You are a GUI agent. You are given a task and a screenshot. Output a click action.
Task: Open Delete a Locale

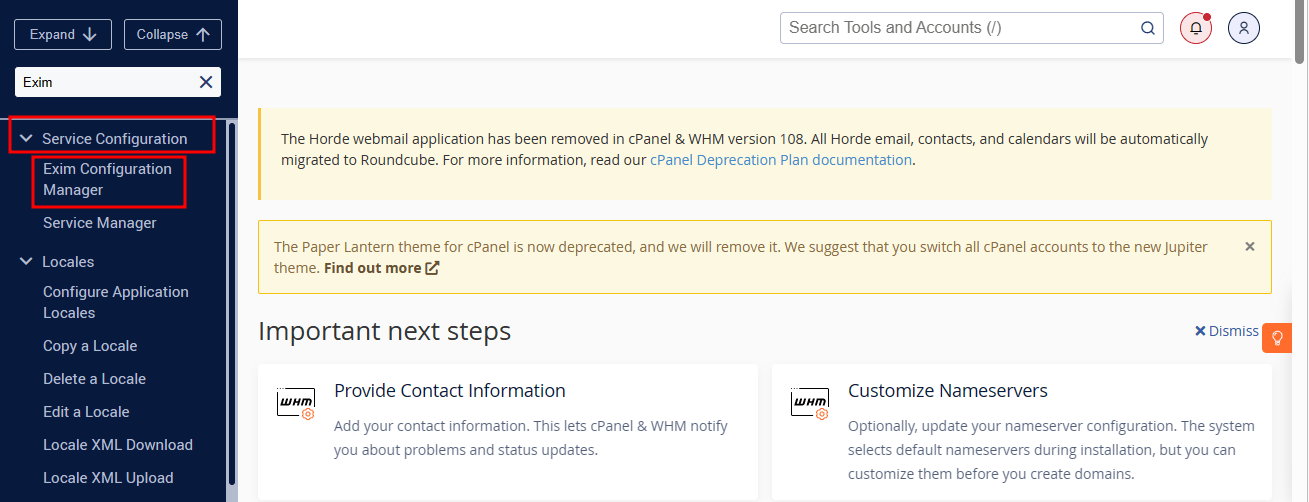coord(94,379)
